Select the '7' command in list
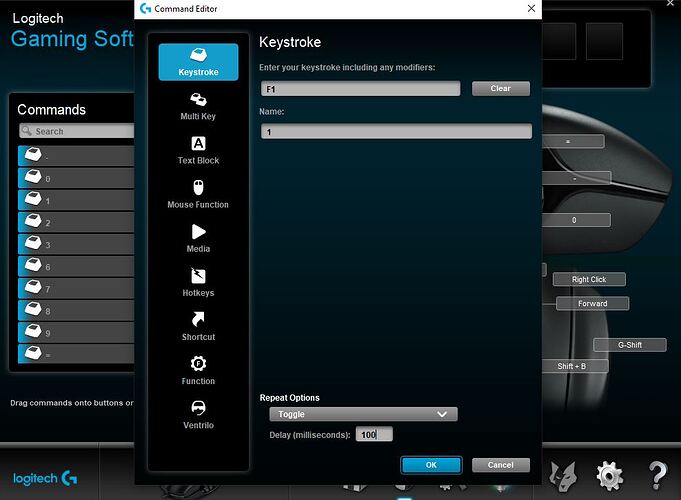Viewport: 681px width, 500px height. tap(76, 288)
